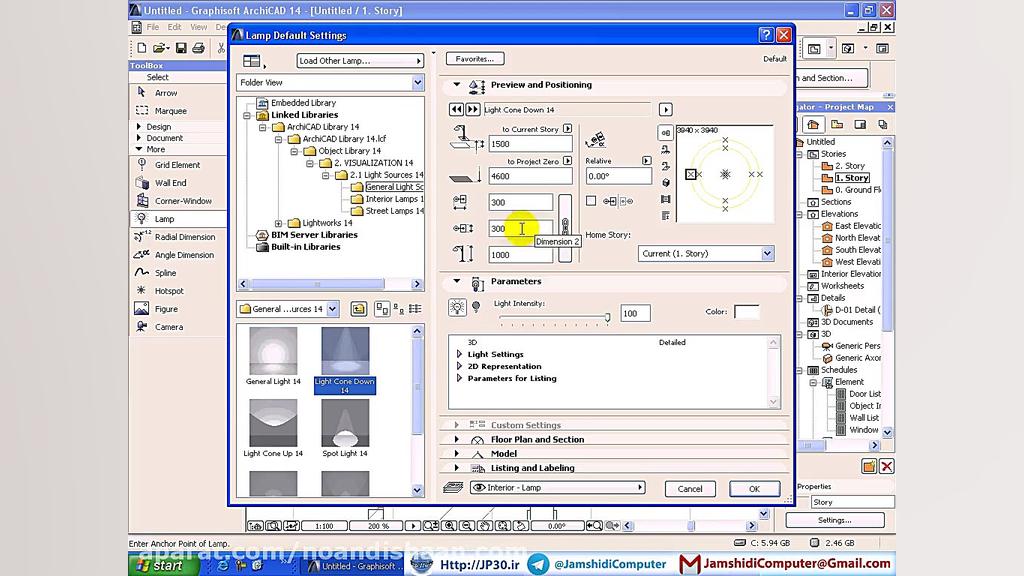Click browser up-folder icon
Image resolution: width=1024 pixels, height=576 pixels.
click(358, 309)
